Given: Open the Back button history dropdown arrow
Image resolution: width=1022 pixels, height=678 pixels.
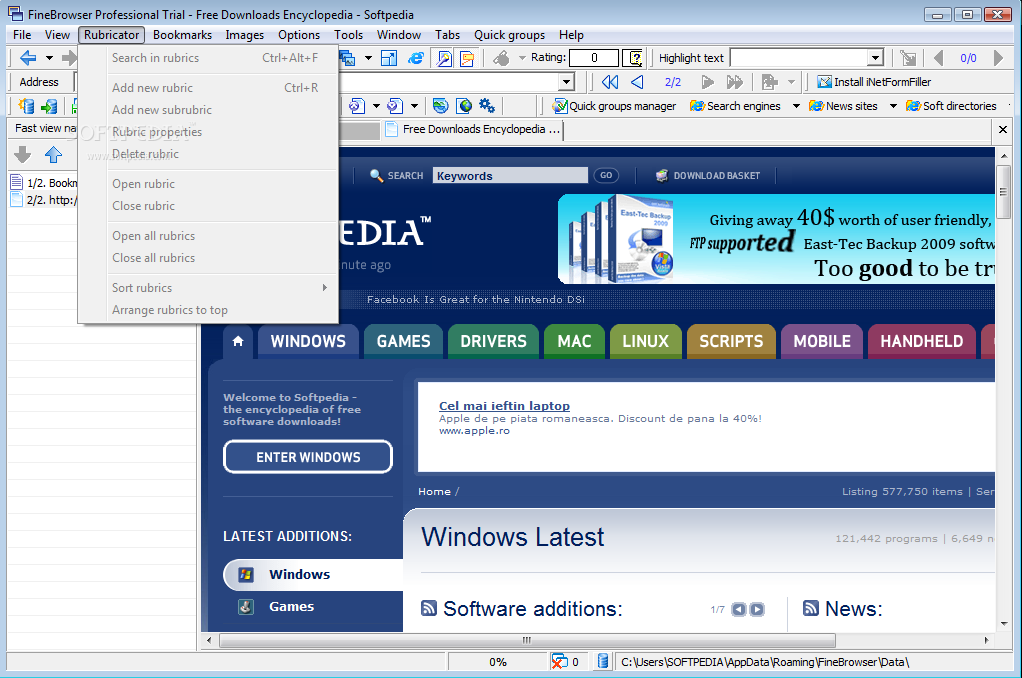Looking at the screenshot, I should pos(49,58).
